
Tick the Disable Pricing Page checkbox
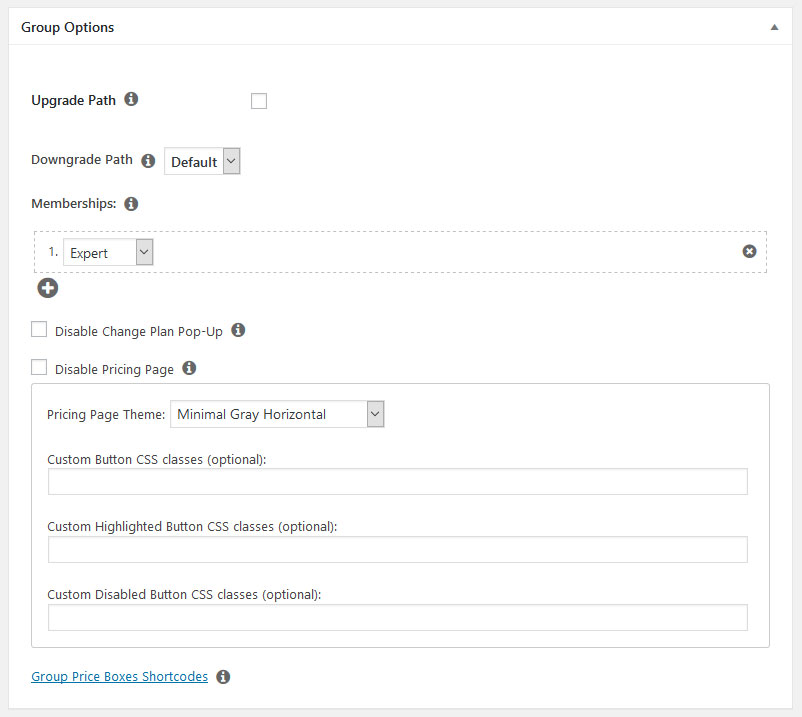pyautogui.click(x=40, y=369)
